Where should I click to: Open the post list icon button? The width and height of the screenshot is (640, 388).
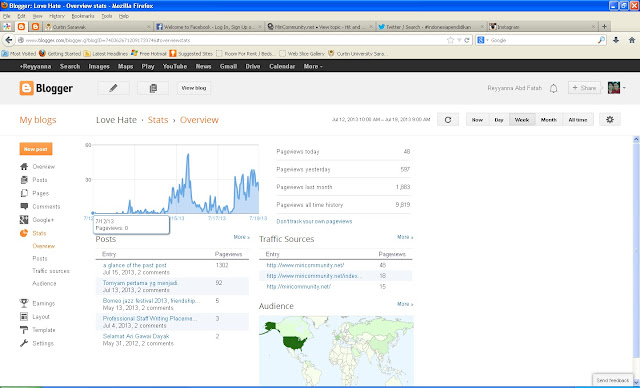pyautogui.click(x=153, y=88)
